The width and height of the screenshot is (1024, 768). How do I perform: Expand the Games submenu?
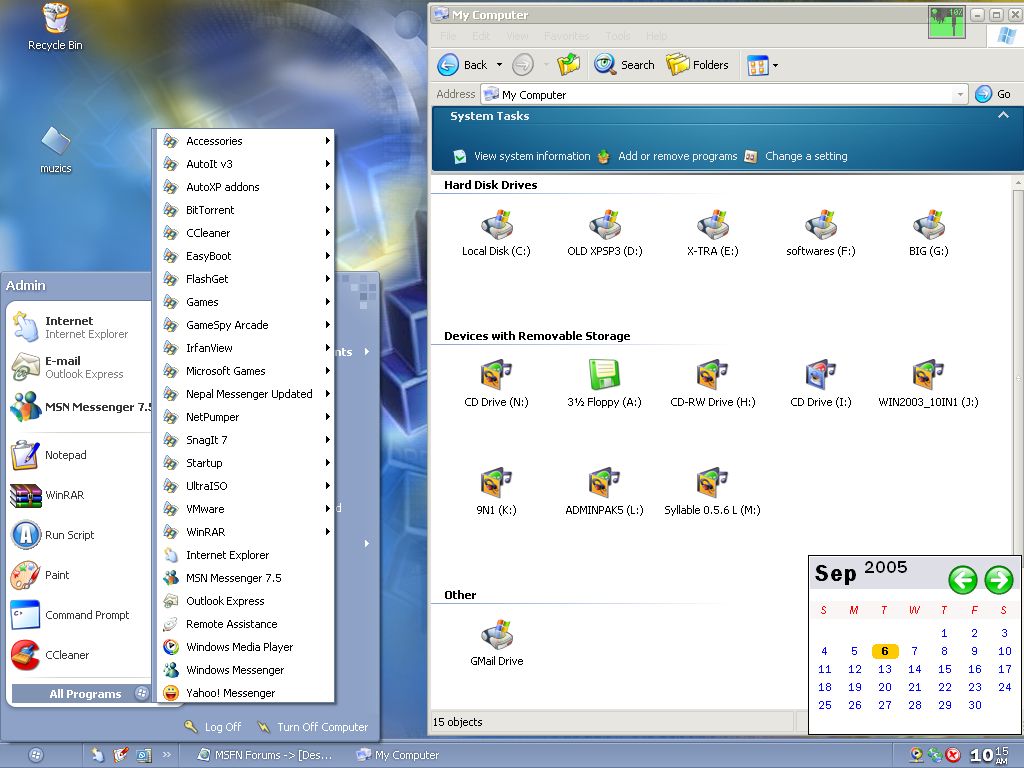[x=246, y=302]
